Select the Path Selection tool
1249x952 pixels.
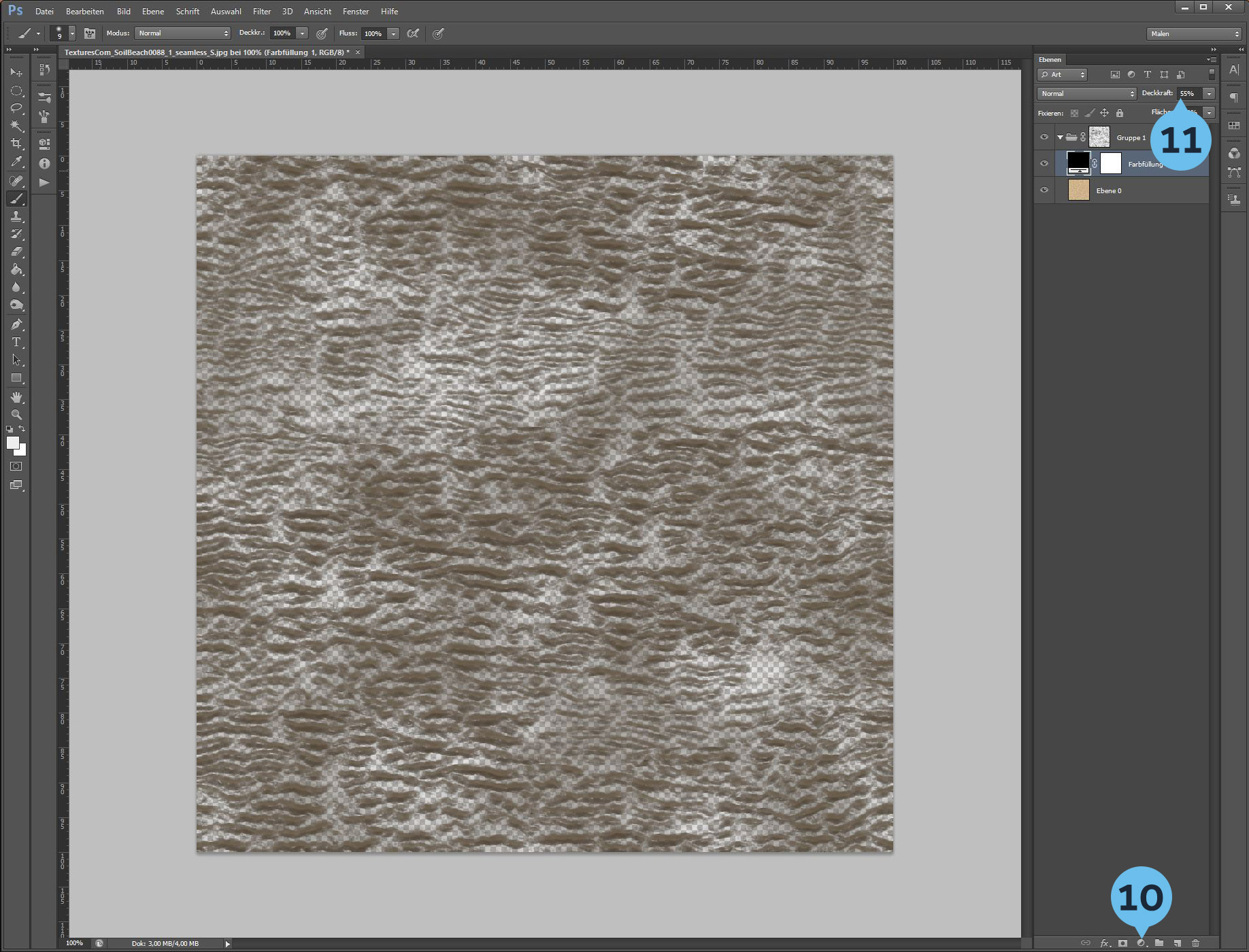coord(16,360)
